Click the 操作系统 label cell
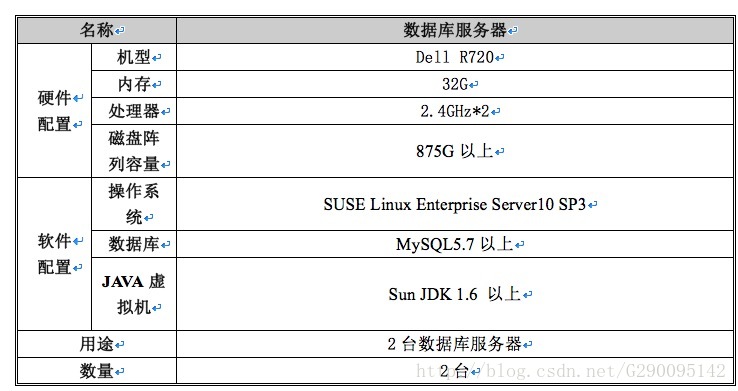738x391 pixels. 134,204
